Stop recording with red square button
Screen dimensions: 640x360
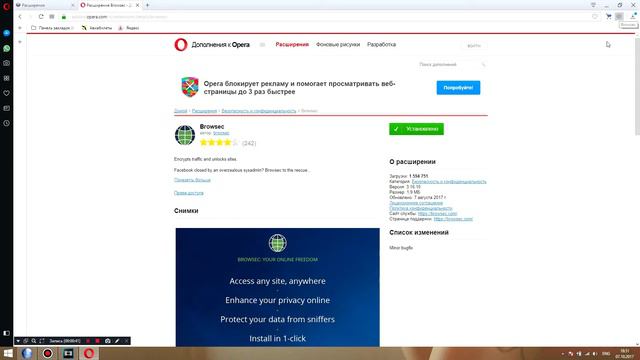coord(98,341)
